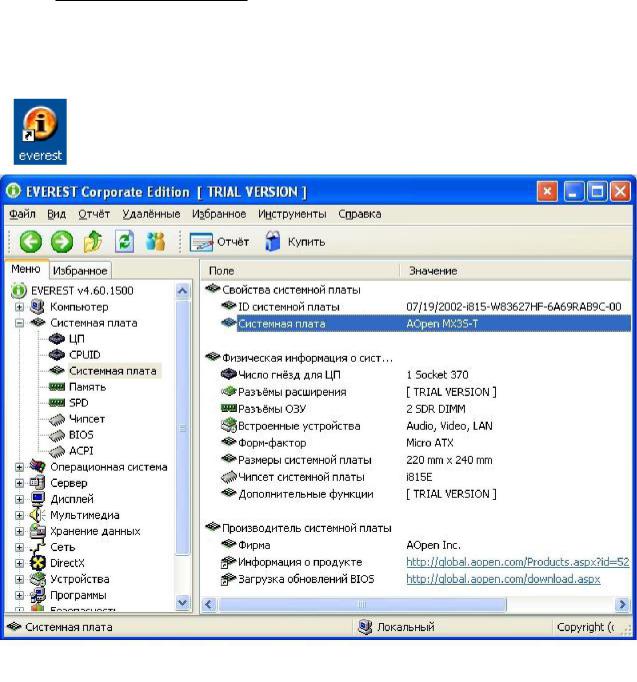This screenshot has height=682, width=637.
Task: Open the everest desktop shortcut icon
Action: pyautogui.click(x=40, y=132)
